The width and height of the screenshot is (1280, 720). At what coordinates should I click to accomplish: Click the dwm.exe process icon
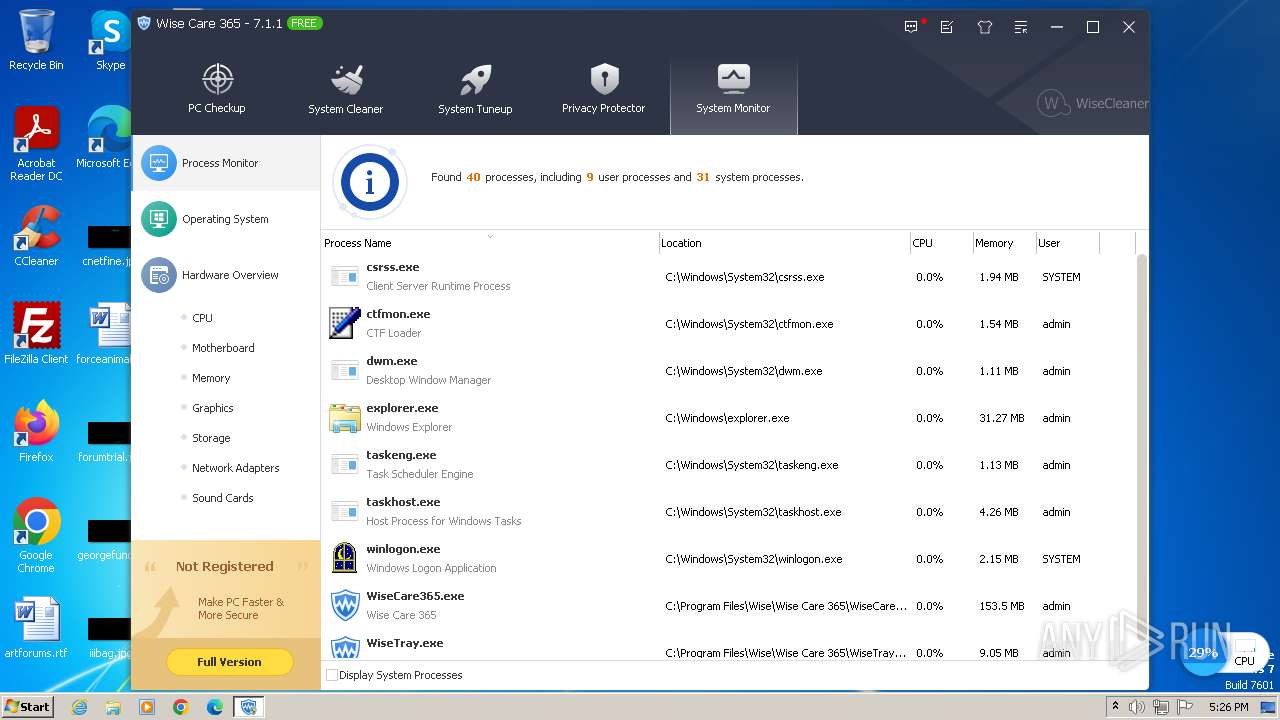tap(345, 370)
